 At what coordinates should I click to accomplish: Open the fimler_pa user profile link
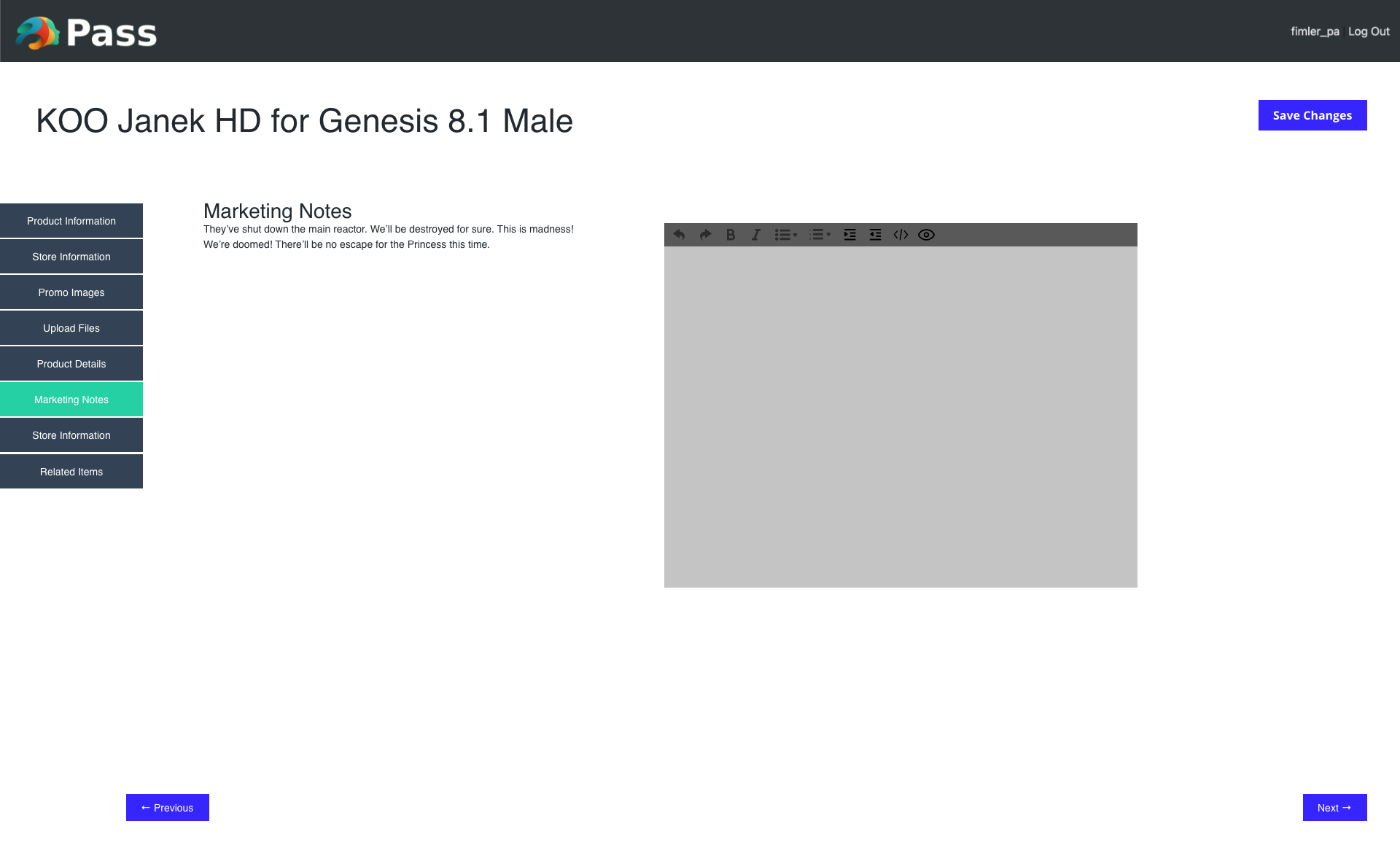(1315, 31)
